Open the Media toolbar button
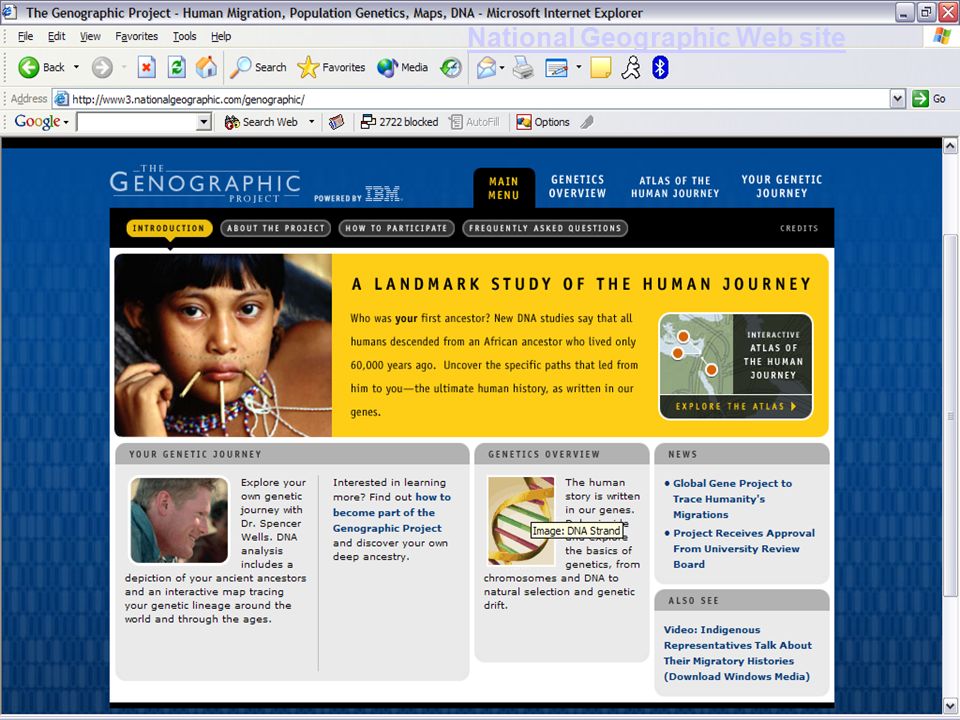The image size is (960, 720). coord(402,67)
